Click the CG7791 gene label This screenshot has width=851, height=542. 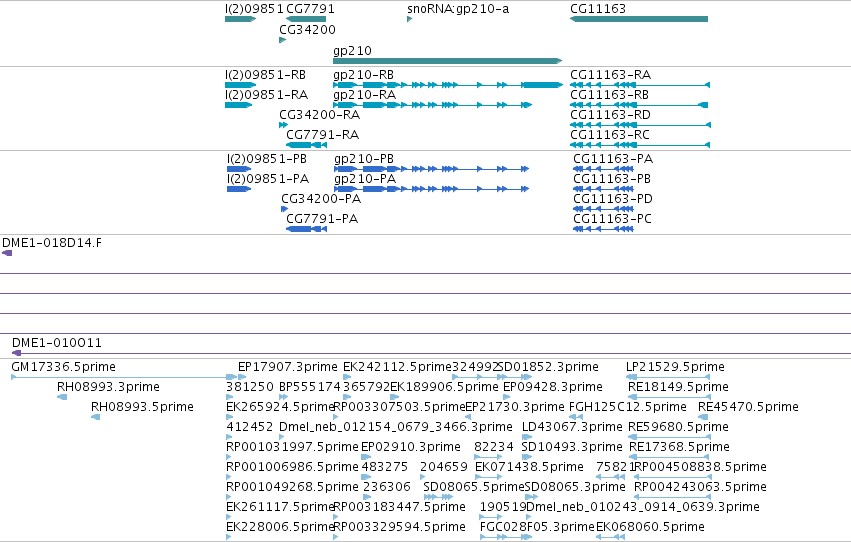pyautogui.click(x=310, y=9)
